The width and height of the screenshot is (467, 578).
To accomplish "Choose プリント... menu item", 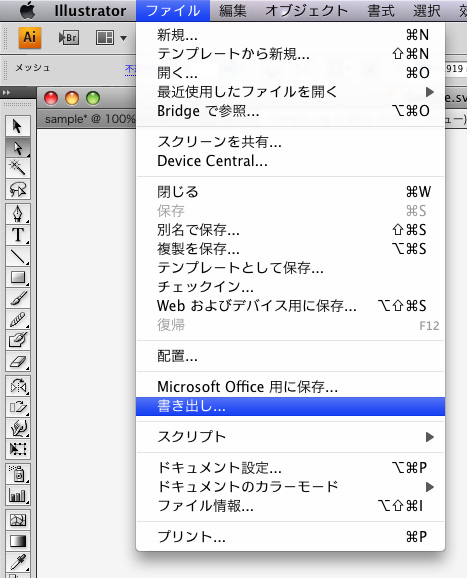I will click(x=290, y=537).
